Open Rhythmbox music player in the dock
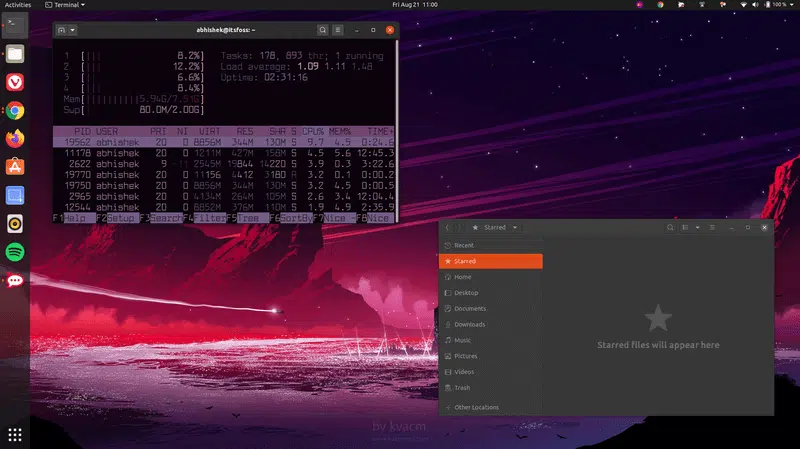The height and width of the screenshot is (449, 800). pyautogui.click(x=15, y=223)
